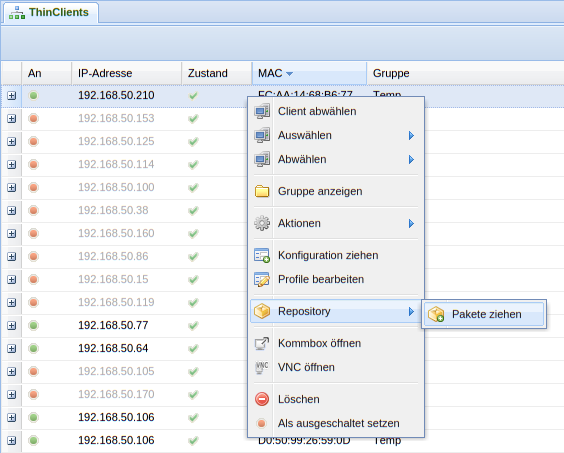Click the green checkmark state of 192.168.50.125
564x453 pixels.
pos(193,142)
